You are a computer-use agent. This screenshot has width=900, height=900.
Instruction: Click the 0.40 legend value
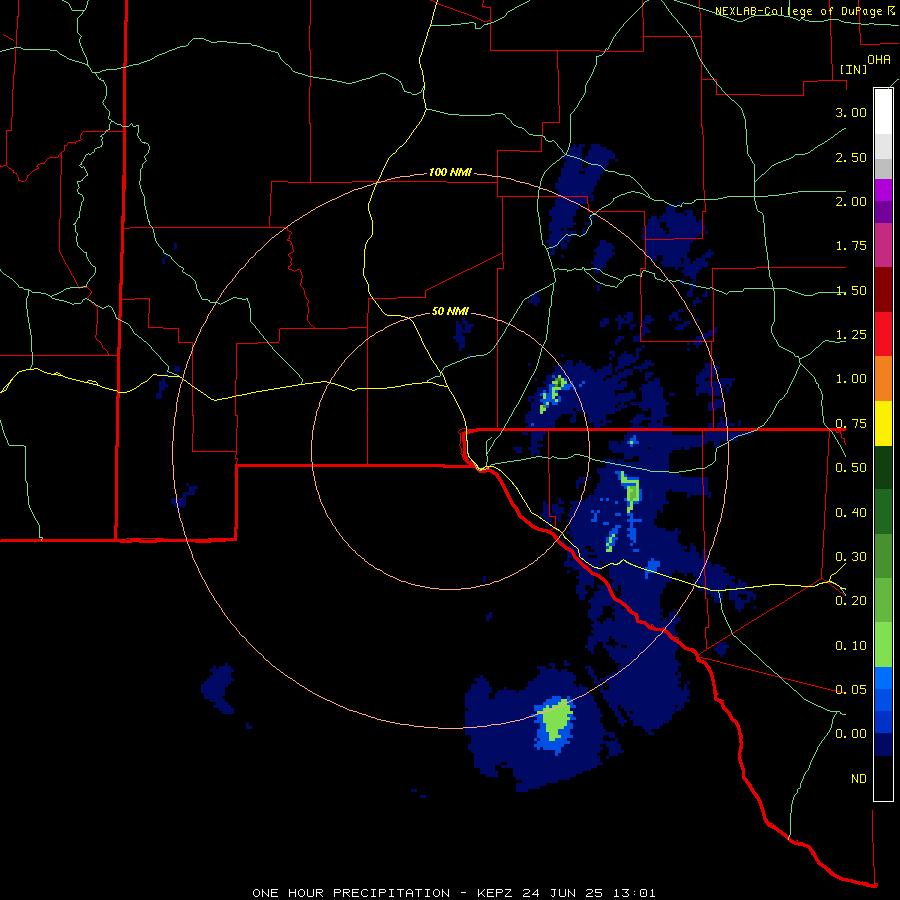pos(851,513)
